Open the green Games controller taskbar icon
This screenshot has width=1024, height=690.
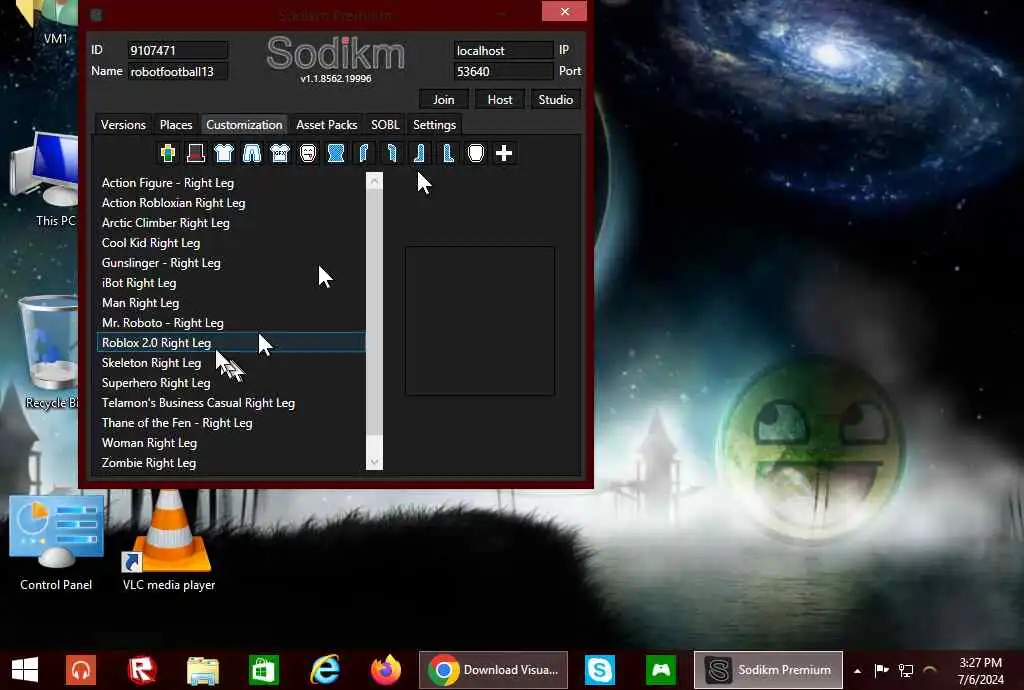[x=661, y=670]
